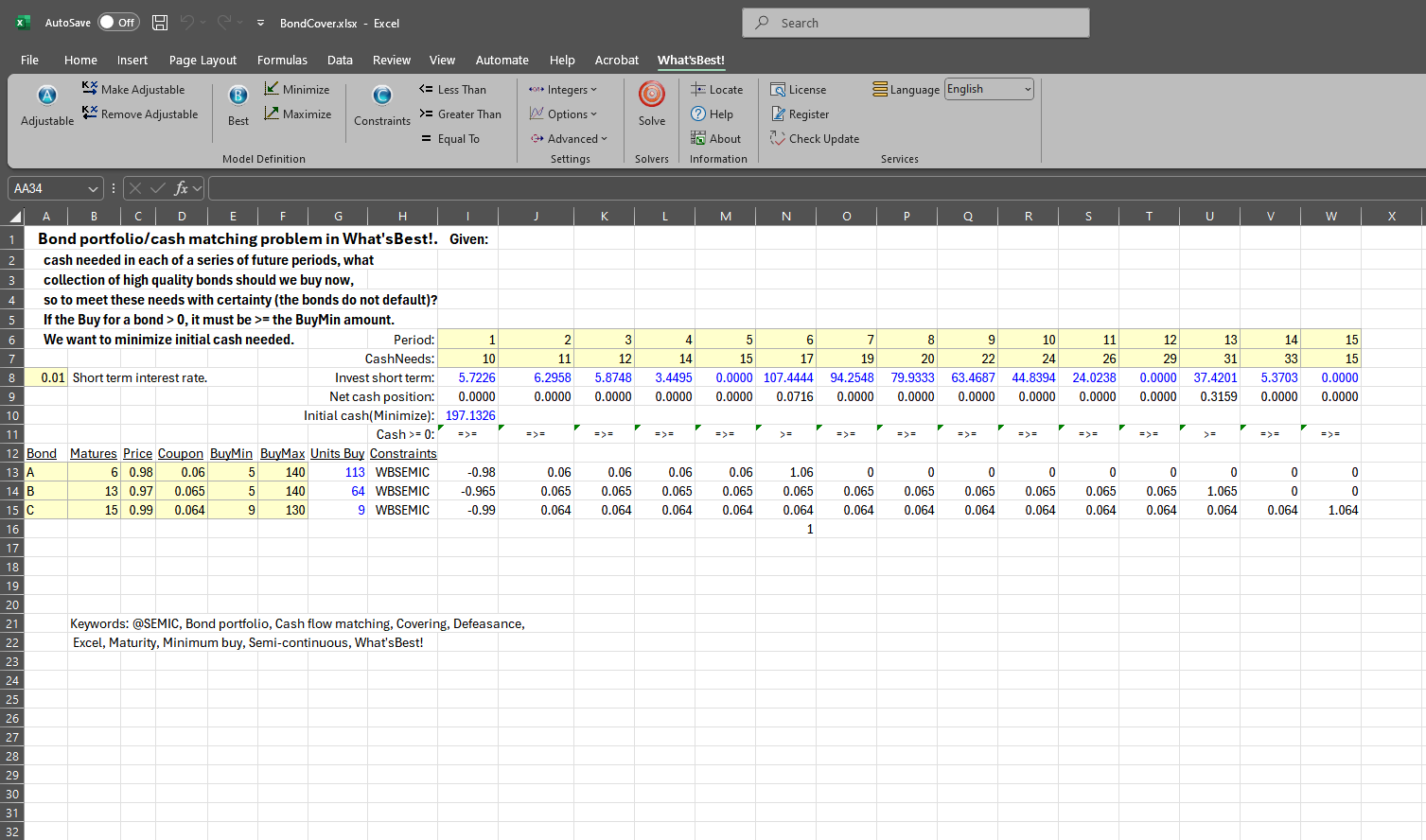
Task: Click the BuyMax value 130
Action: 282,510
